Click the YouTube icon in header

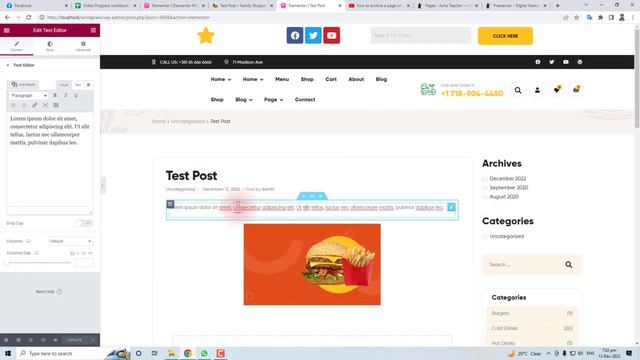(331, 36)
